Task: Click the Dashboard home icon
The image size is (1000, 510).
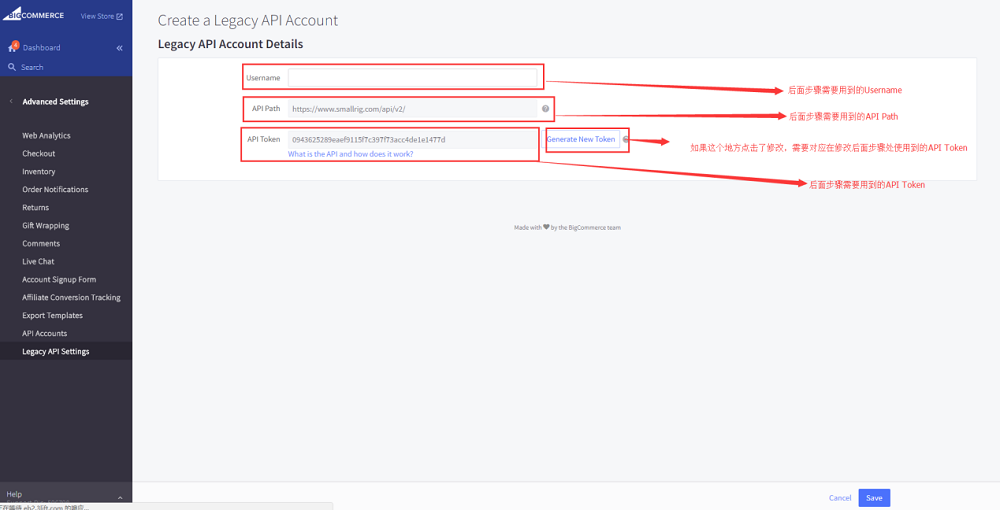Action: pyautogui.click(x=13, y=47)
